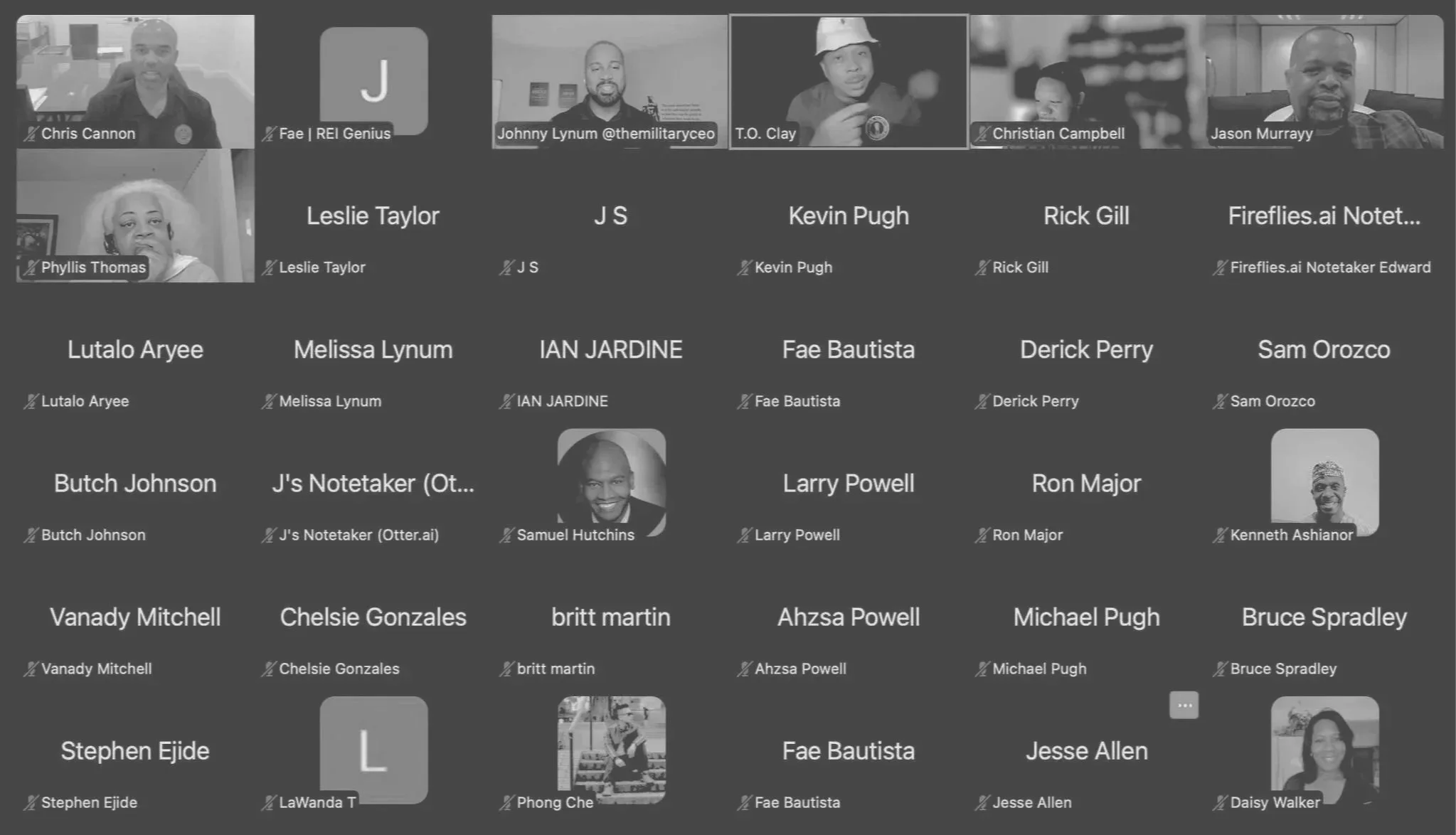
Task: Click the J avatar for Fae REI Genius
Action: 373,78
